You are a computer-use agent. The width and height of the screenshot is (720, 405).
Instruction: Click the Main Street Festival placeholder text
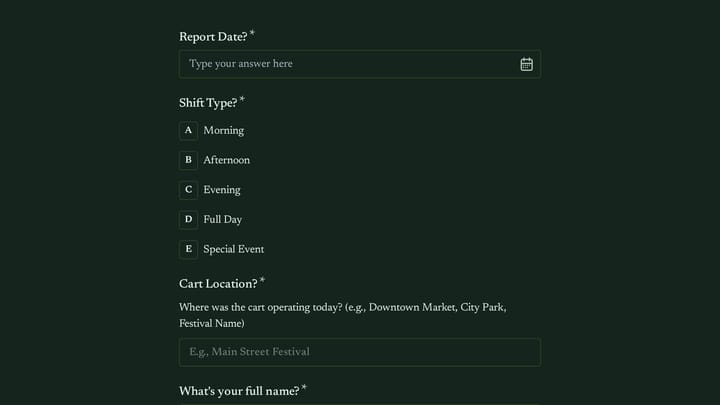click(249, 352)
